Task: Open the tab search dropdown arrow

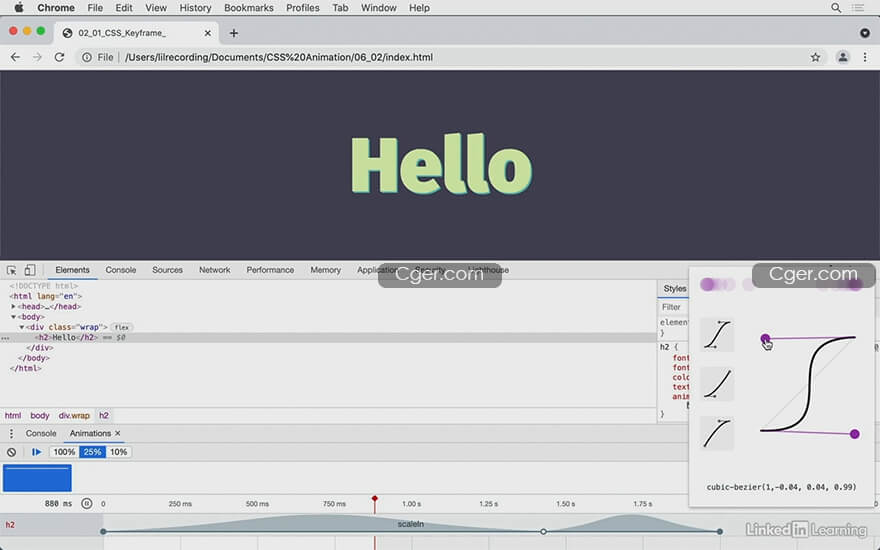Action: click(865, 33)
